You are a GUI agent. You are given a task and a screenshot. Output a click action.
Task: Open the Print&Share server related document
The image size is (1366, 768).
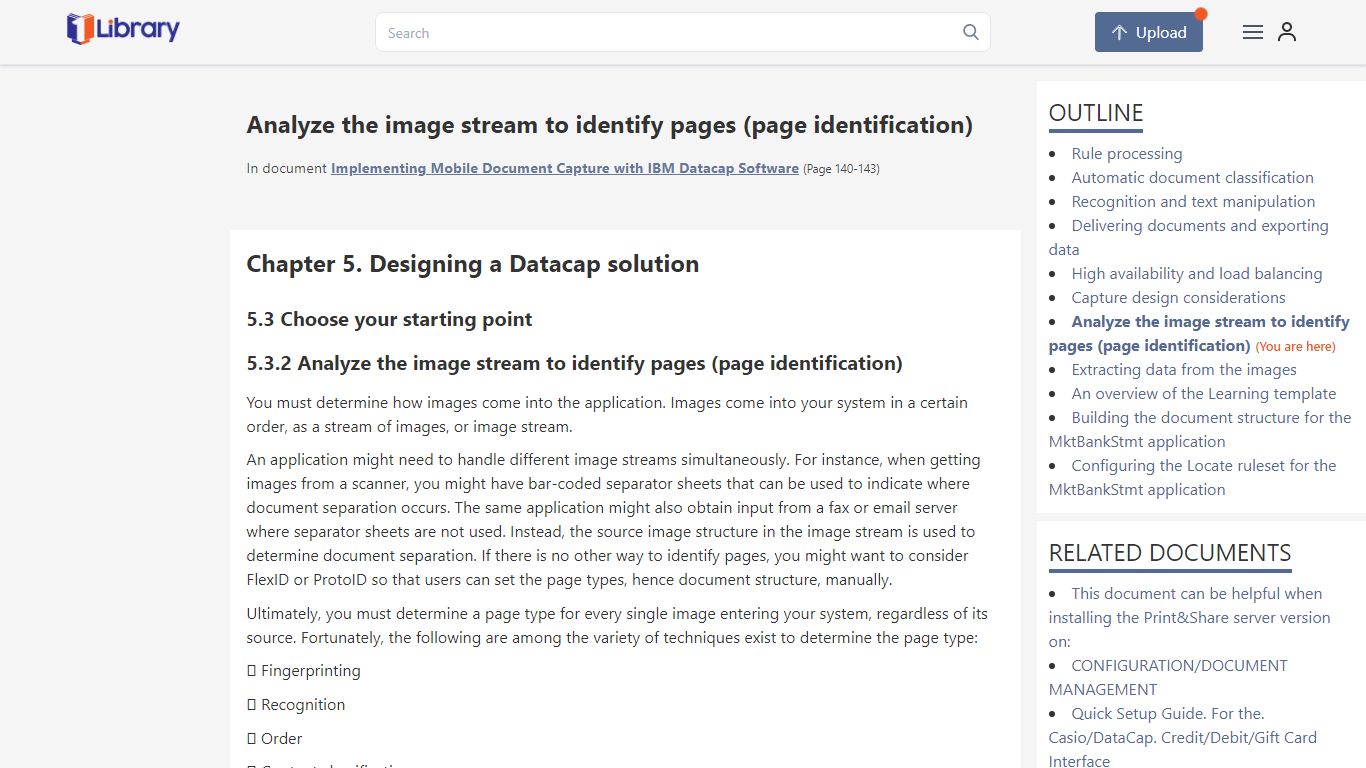point(1190,617)
